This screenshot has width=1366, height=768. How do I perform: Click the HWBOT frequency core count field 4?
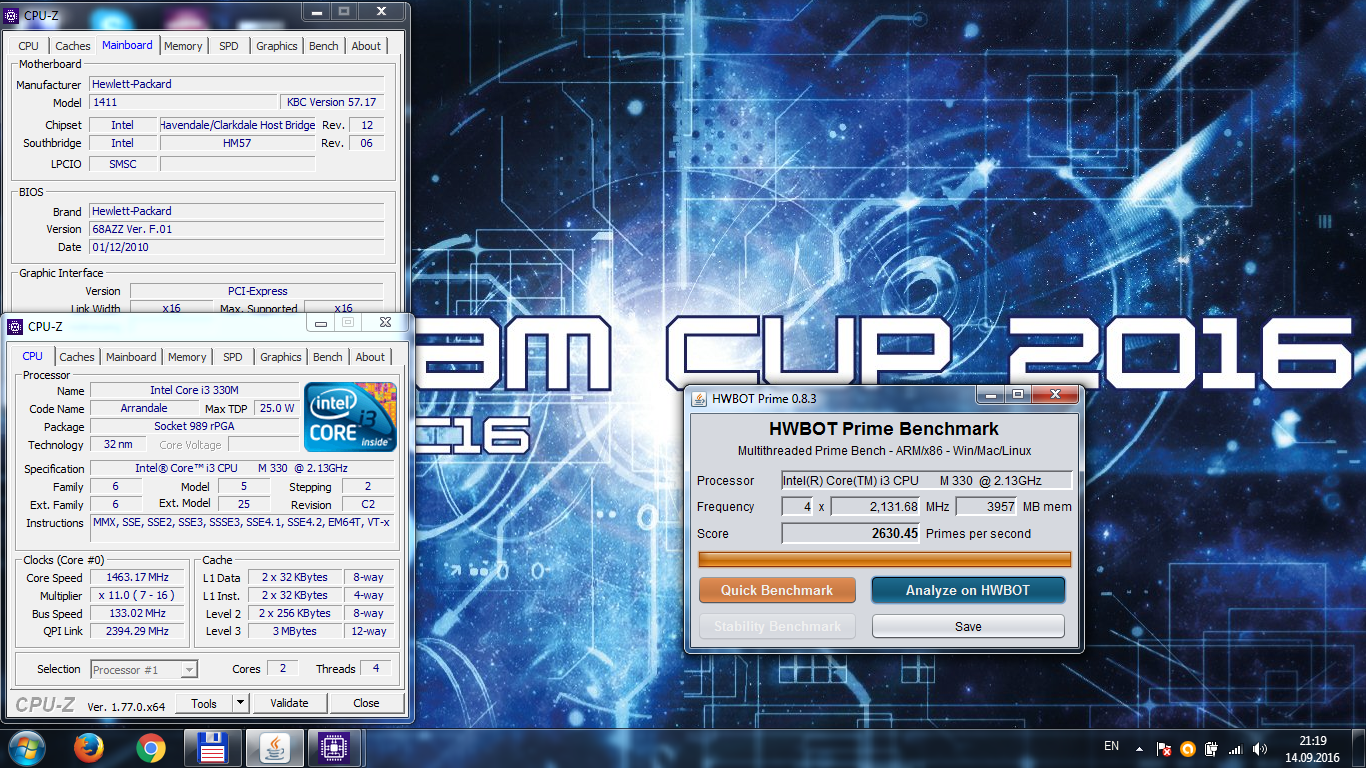tap(798, 507)
